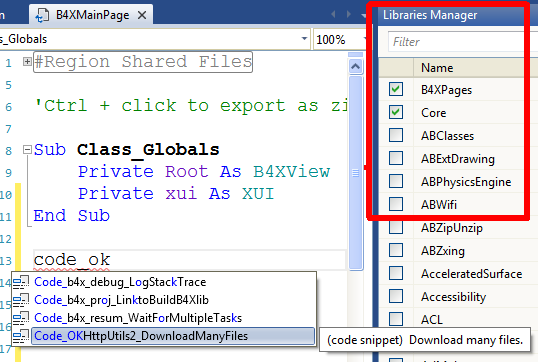Screen dimensions: 538x362
Task: Click snippet icon beside Code_OKHttpUtils2_DownloadManyFiles
Action: point(21,336)
